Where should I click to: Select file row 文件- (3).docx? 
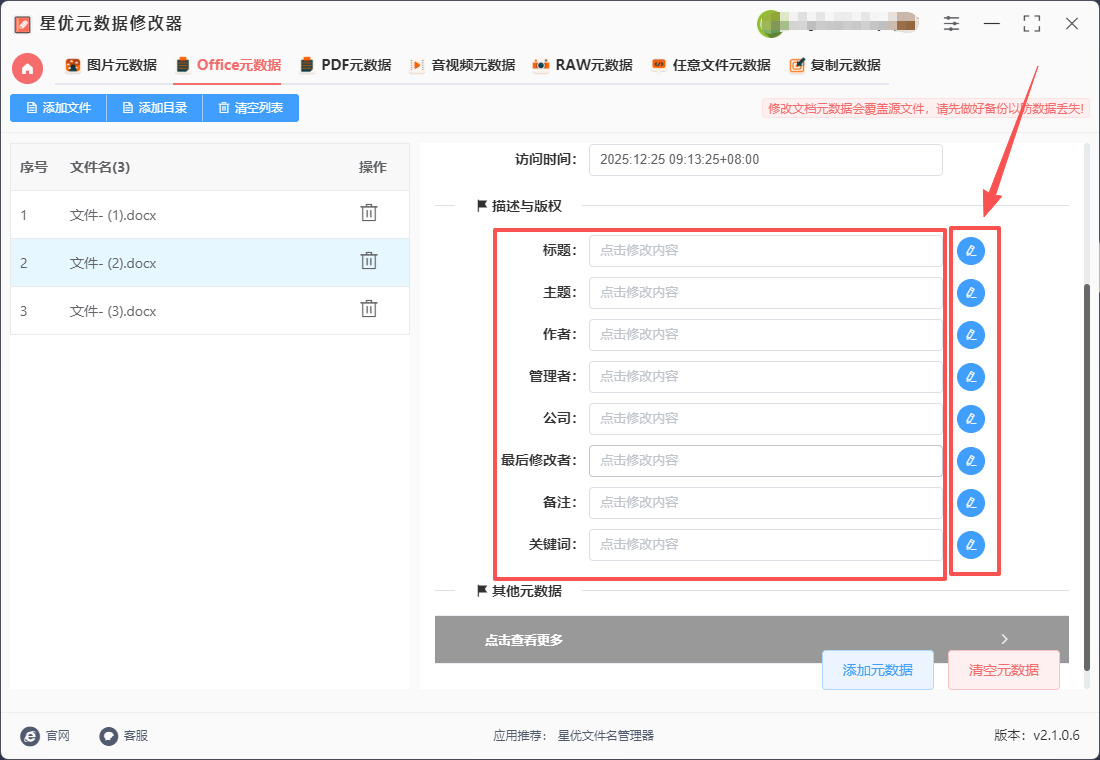click(x=210, y=310)
